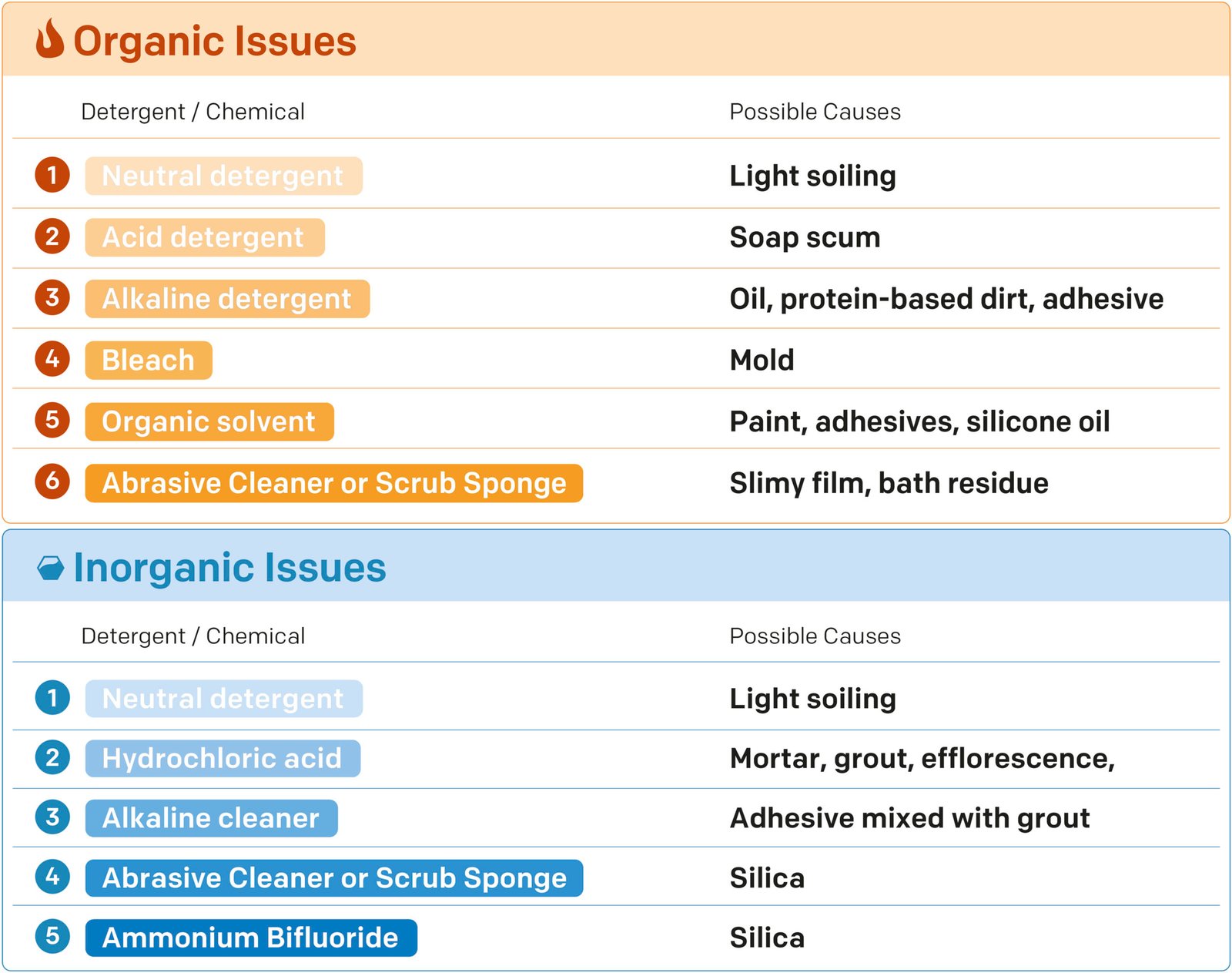This screenshot has width=1232, height=973.
Task: Click organic number 1 circle badge
Action: pyautogui.click(x=52, y=175)
